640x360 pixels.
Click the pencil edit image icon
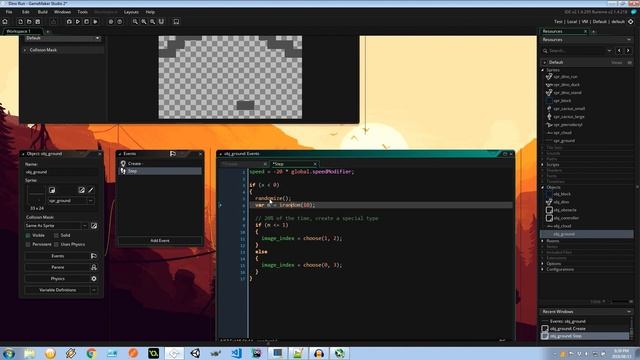click(91, 190)
